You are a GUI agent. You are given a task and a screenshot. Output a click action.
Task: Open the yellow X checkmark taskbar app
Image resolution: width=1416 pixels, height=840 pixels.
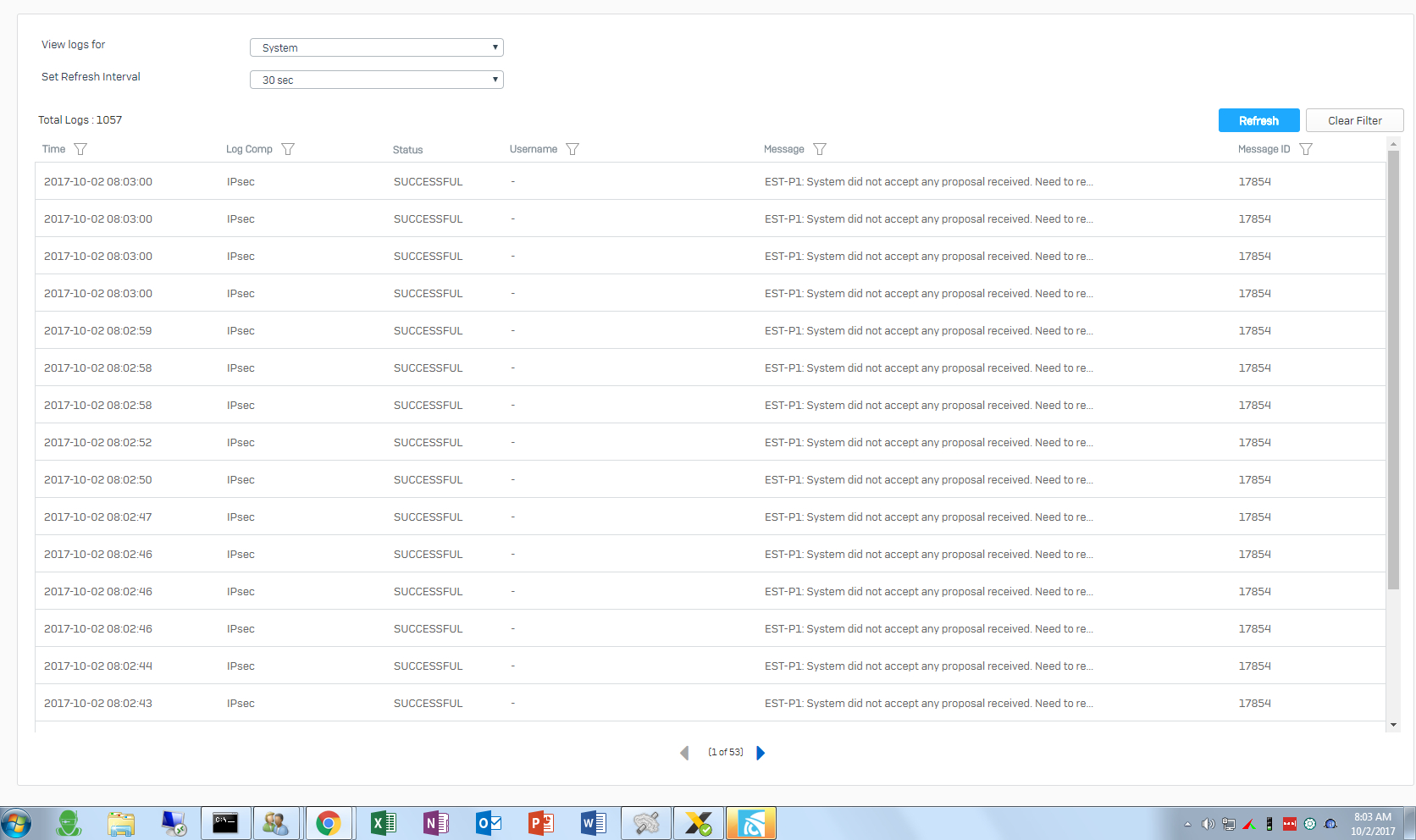point(699,823)
